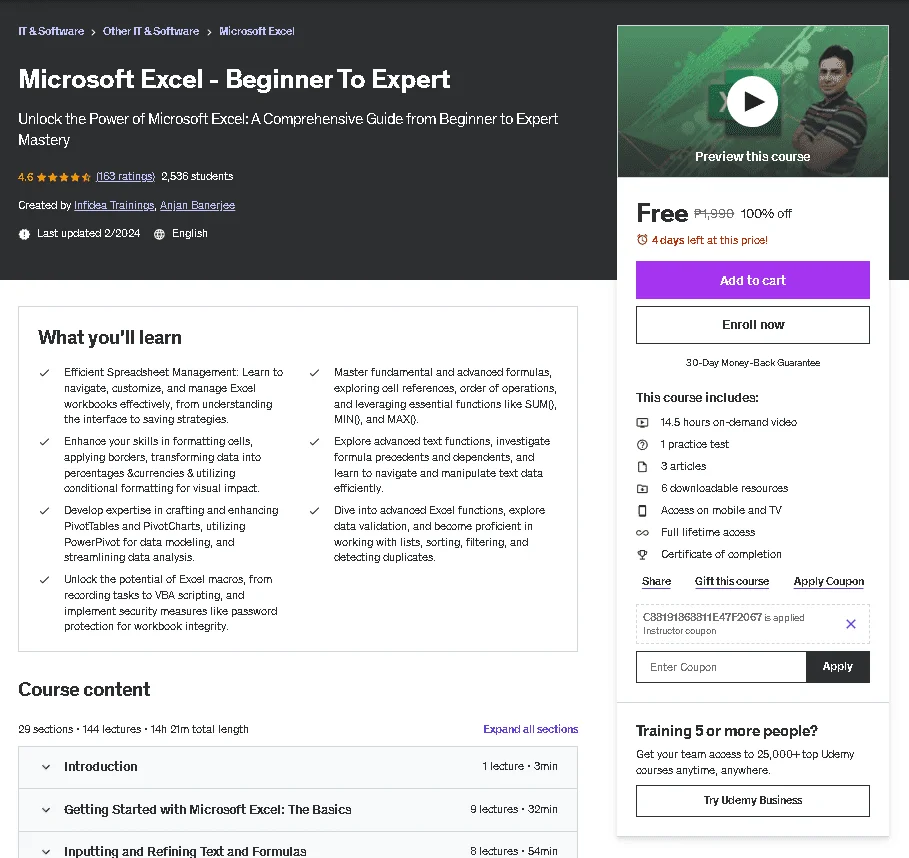Click checkmark beside Efficient Spreadsheet Management
This screenshot has height=858, width=909.
tap(44, 373)
